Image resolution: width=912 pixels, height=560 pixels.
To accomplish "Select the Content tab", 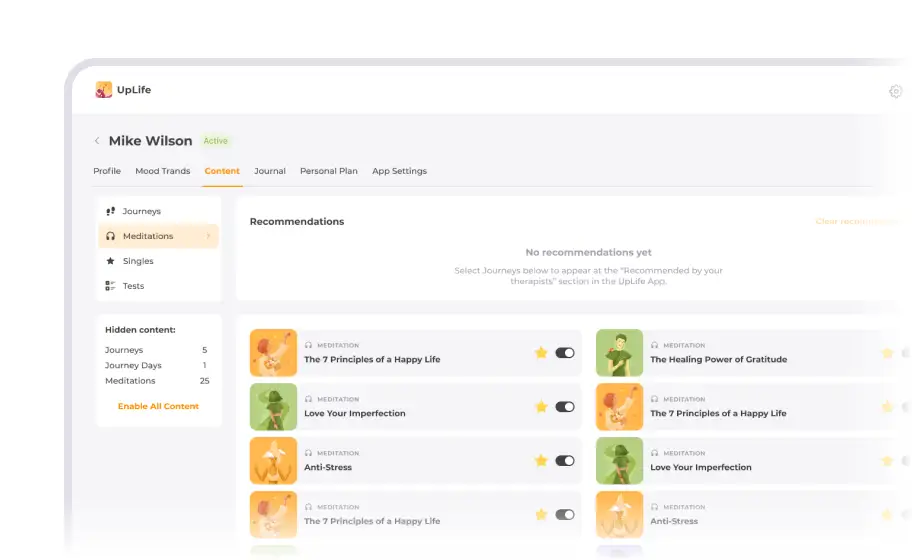I will click(x=222, y=171).
